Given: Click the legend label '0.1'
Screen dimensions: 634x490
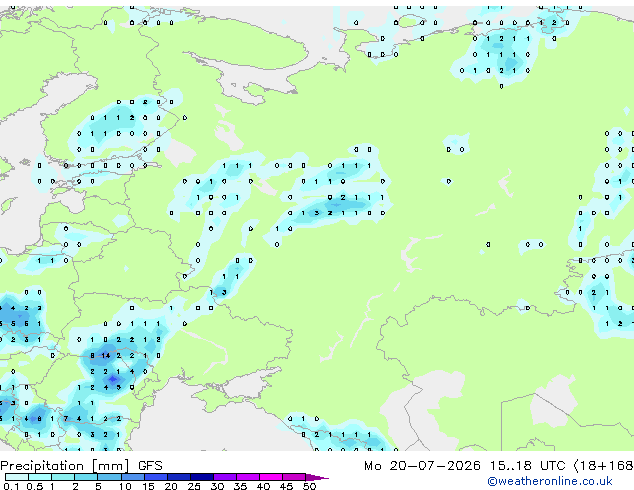Looking at the screenshot, I should point(11,486).
